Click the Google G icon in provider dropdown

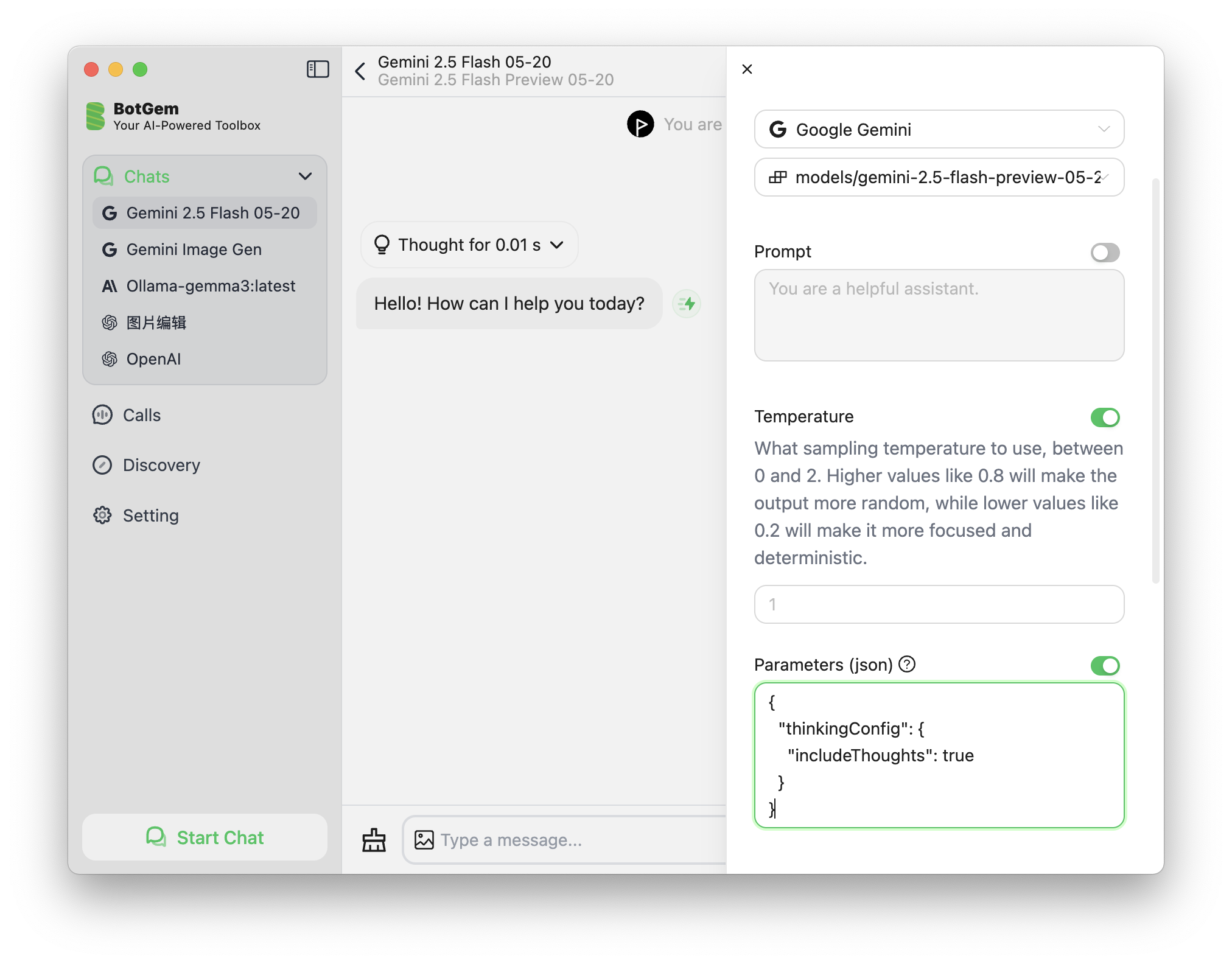(778, 129)
